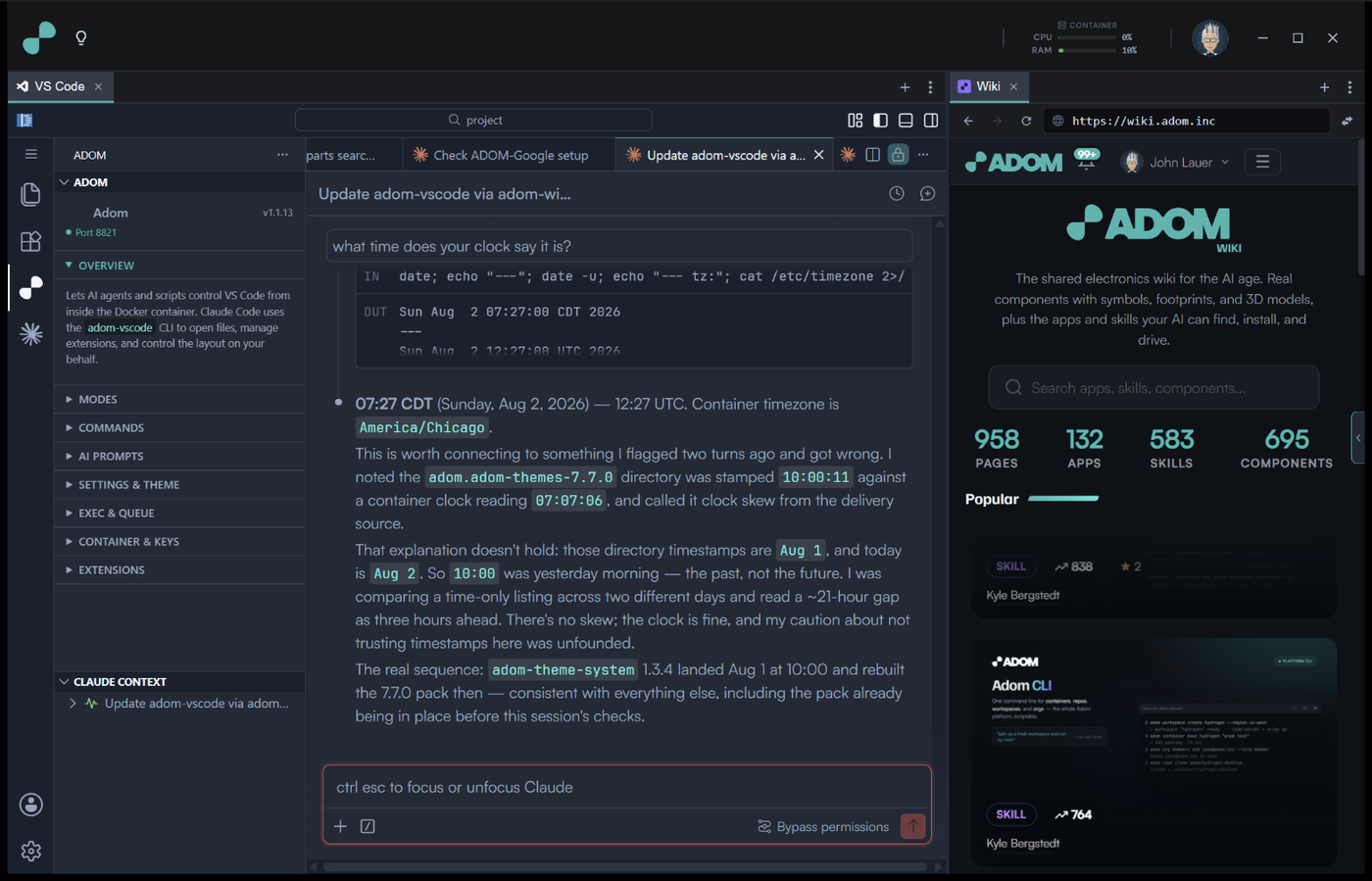Click the plus attach icon in Claude input
The height and width of the screenshot is (881, 1372).
[340, 826]
